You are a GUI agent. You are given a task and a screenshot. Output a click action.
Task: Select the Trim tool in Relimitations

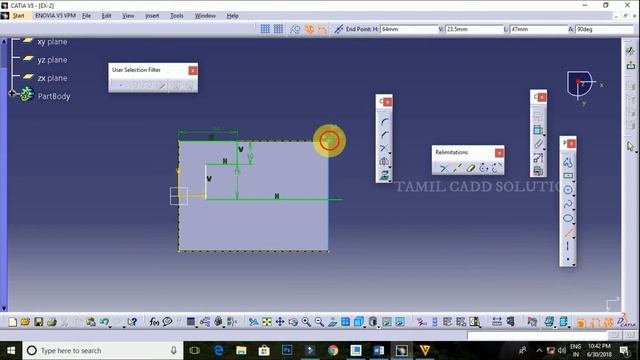pyautogui.click(x=443, y=168)
